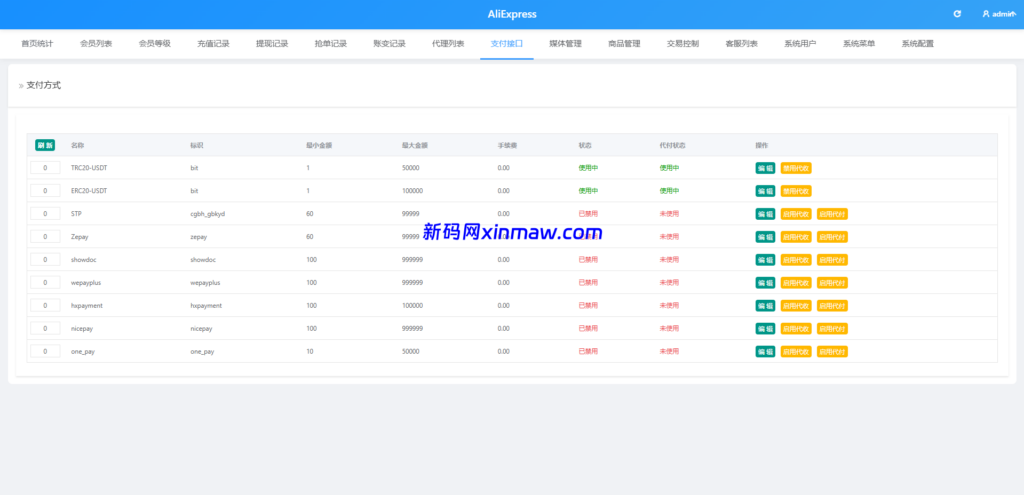Screen dimensions: 1024x495
Task: Open the 提现记录 tab
Action: [x=272, y=44]
